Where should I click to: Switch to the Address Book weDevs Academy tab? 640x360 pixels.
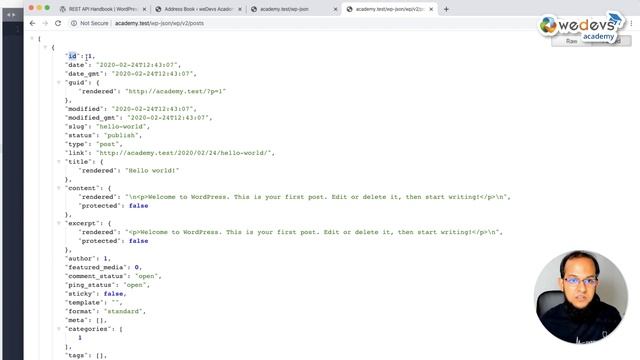pyautogui.click(x=198, y=9)
